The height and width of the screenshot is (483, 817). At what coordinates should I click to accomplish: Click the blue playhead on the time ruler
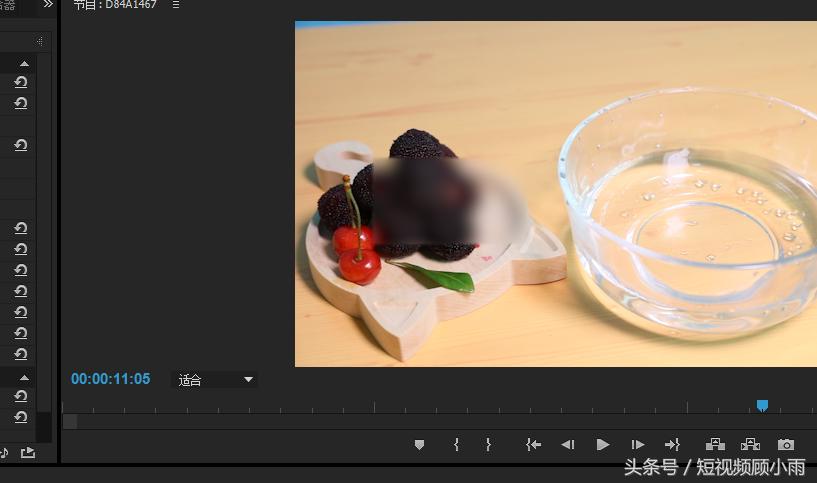tap(762, 405)
